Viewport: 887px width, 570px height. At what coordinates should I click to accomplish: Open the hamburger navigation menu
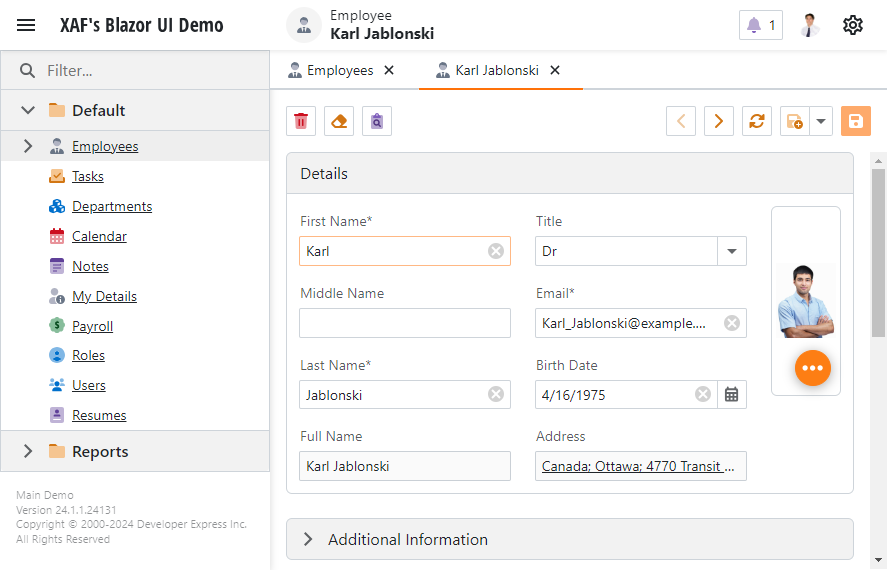pyautogui.click(x=26, y=25)
